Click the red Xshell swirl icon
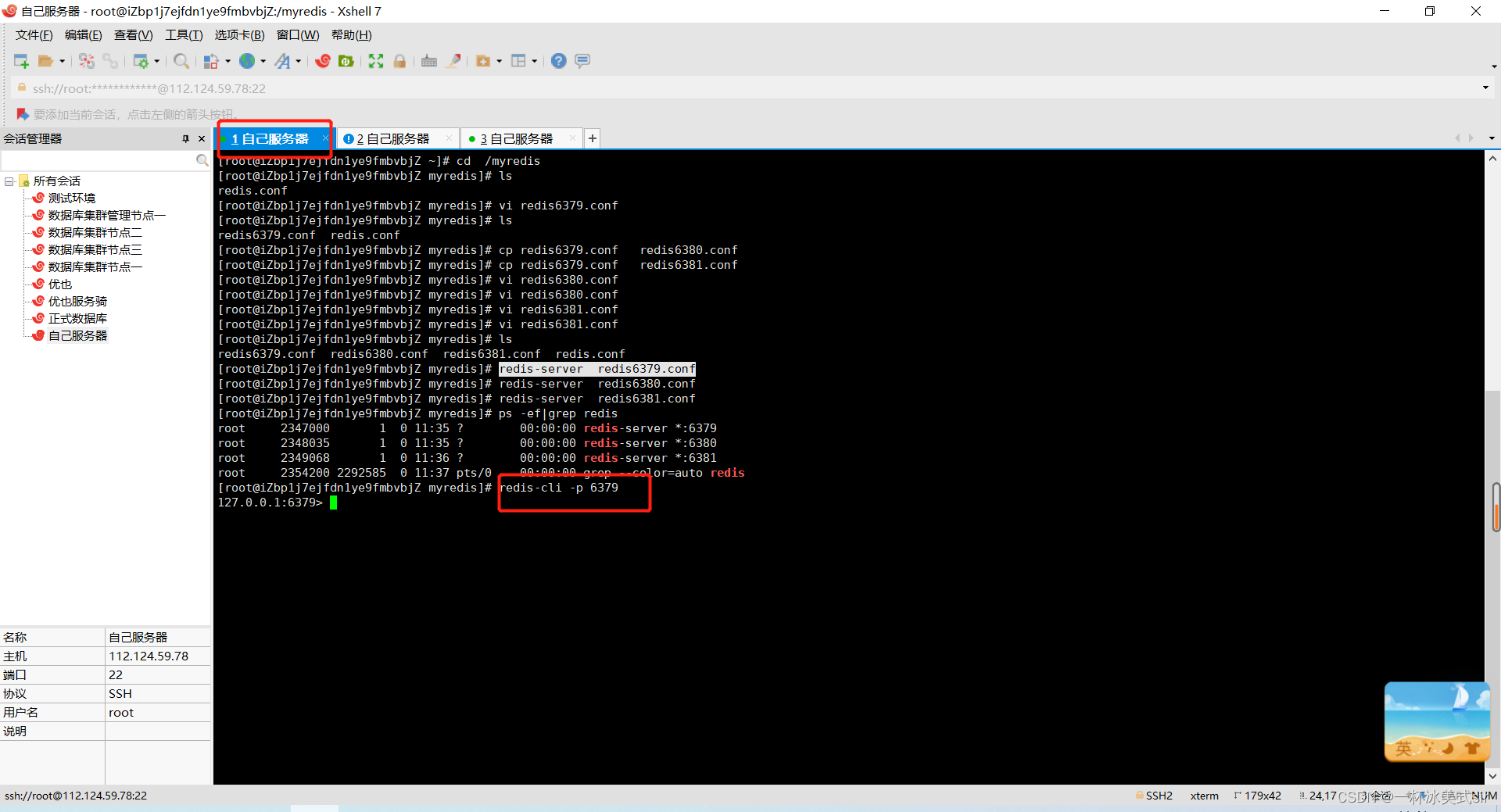The width and height of the screenshot is (1501, 812). (x=323, y=61)
